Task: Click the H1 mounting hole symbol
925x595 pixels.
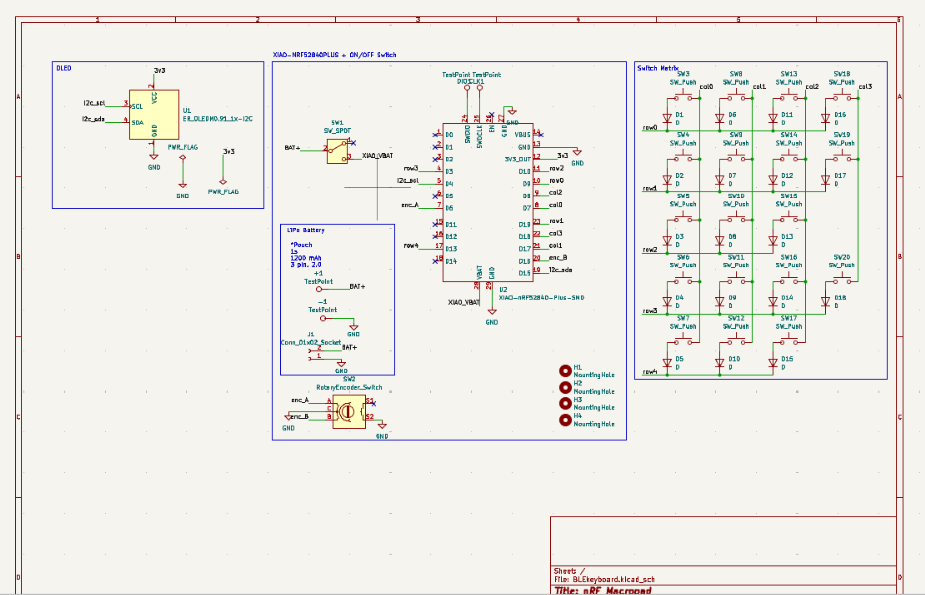Action: click(565, 371)
